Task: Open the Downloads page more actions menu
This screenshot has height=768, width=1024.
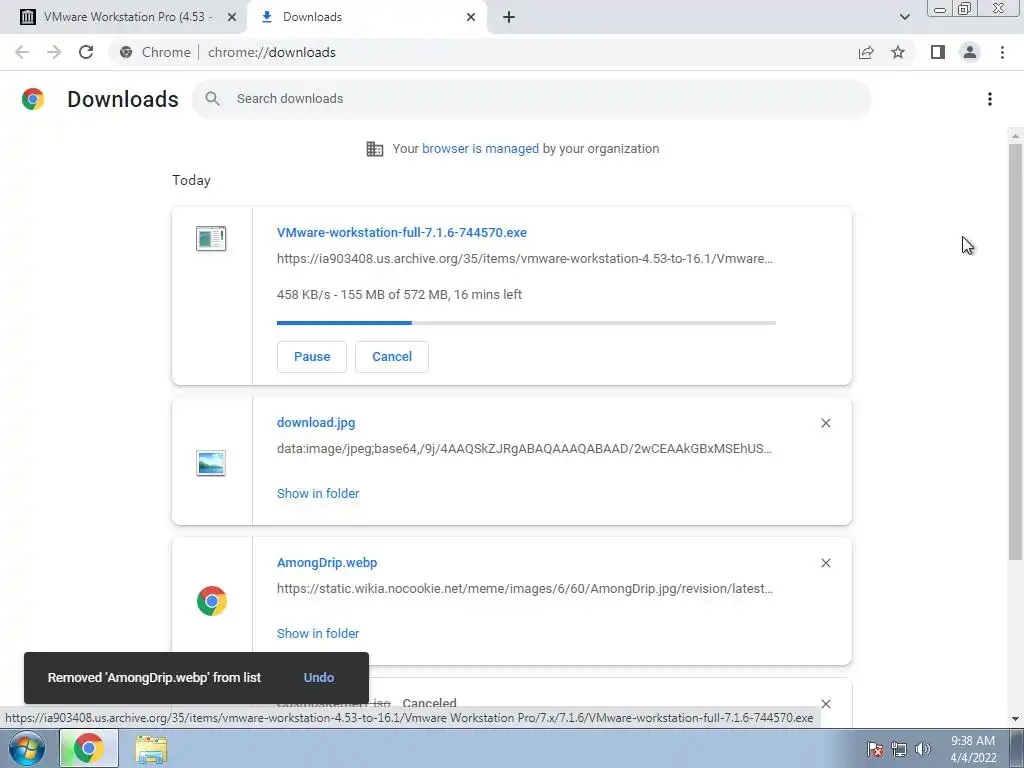Action: point(990,99)
